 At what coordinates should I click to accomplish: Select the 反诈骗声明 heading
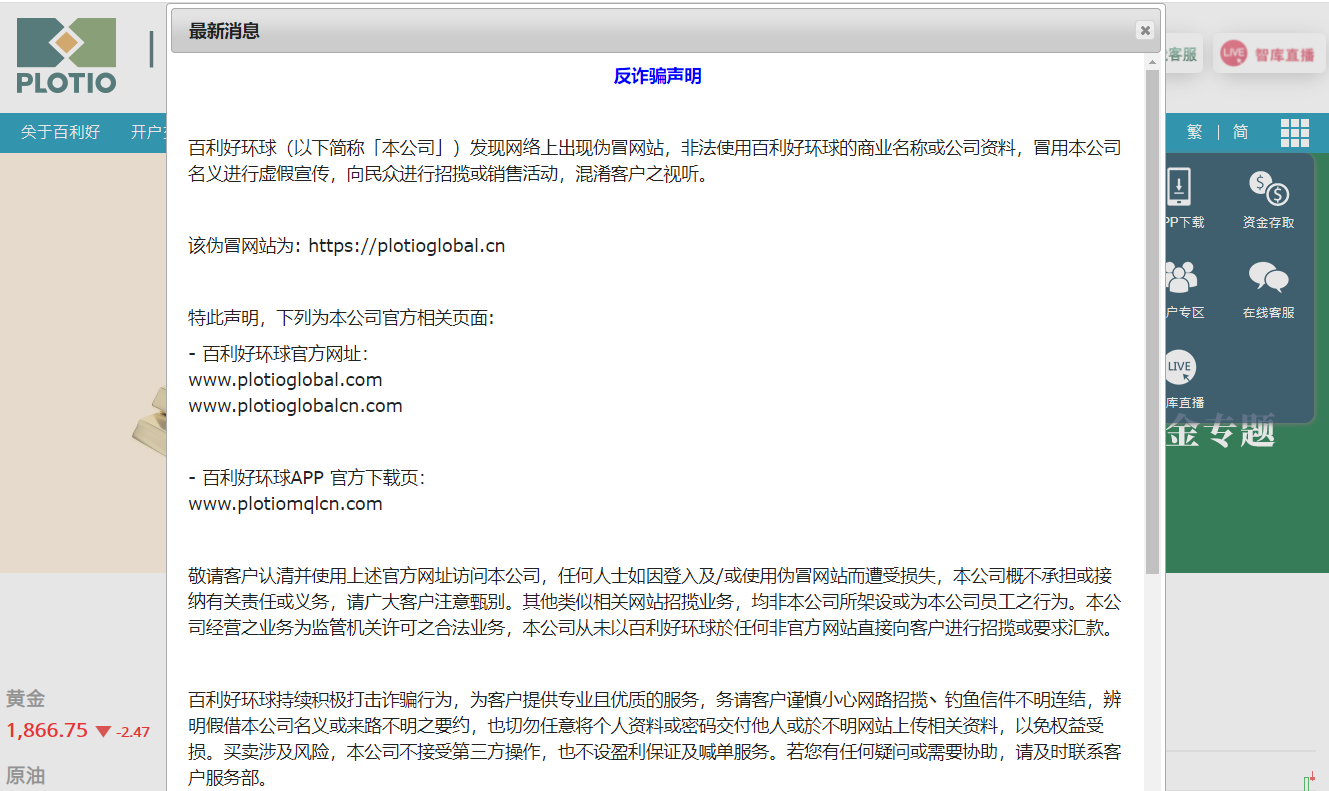click(657, 76)
